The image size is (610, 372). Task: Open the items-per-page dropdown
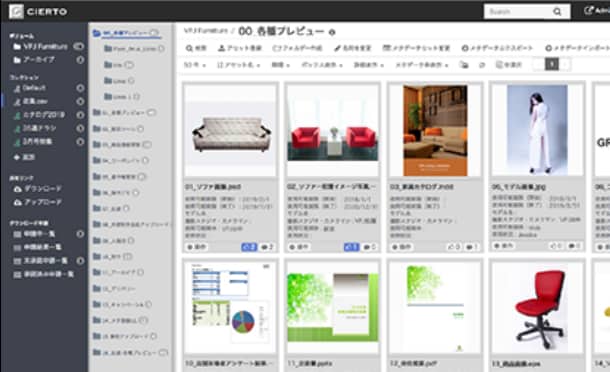coord(195,65)
